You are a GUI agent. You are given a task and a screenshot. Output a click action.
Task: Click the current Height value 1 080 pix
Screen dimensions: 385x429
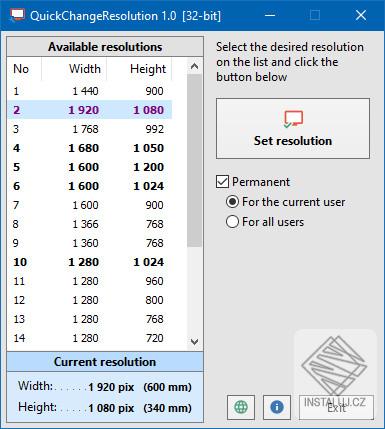coord(111,408)
